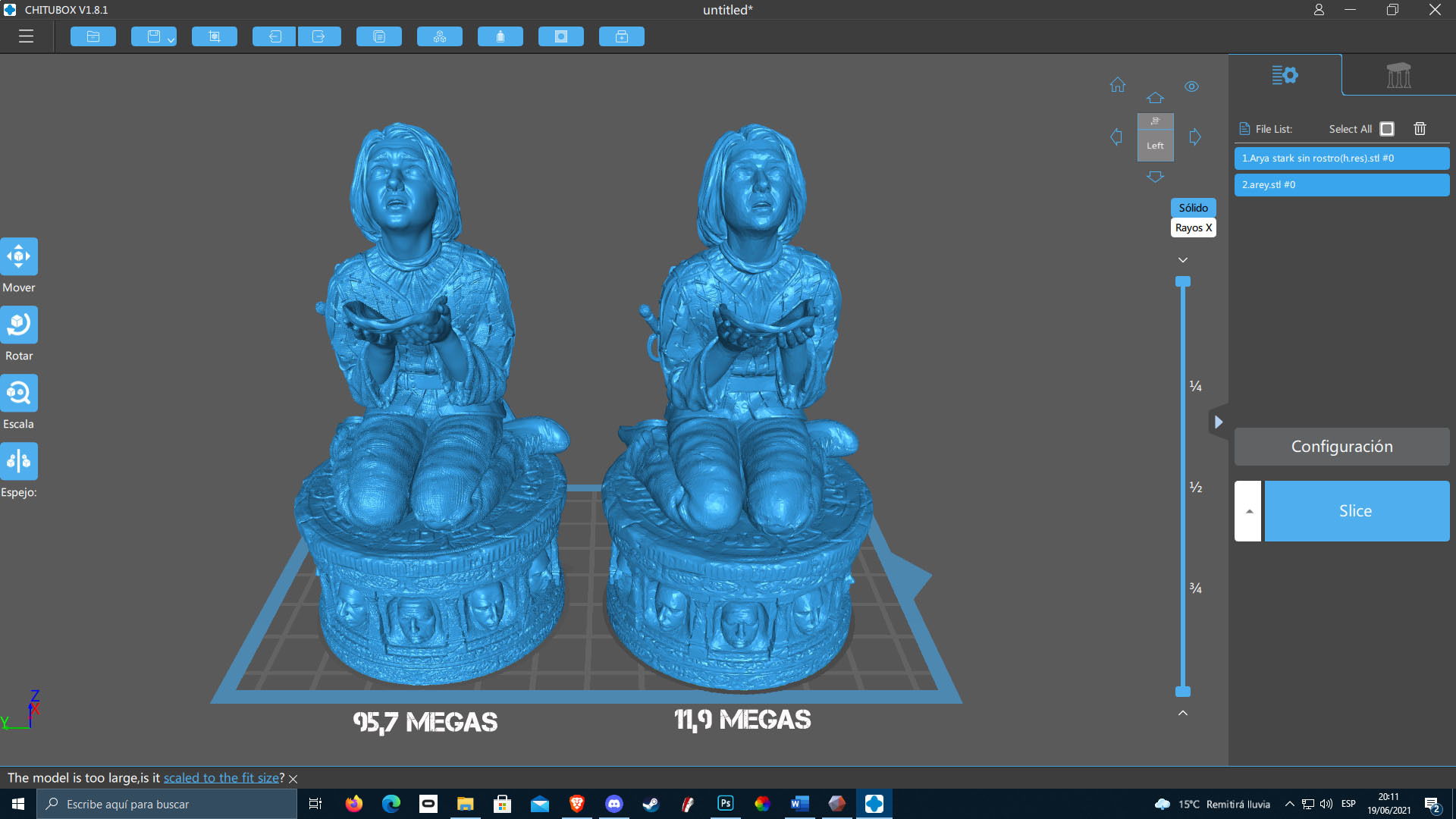This screenshot has height=819, width=1456.
Task: Show hidden system tray icons
Action: (x=1289, y=804)
